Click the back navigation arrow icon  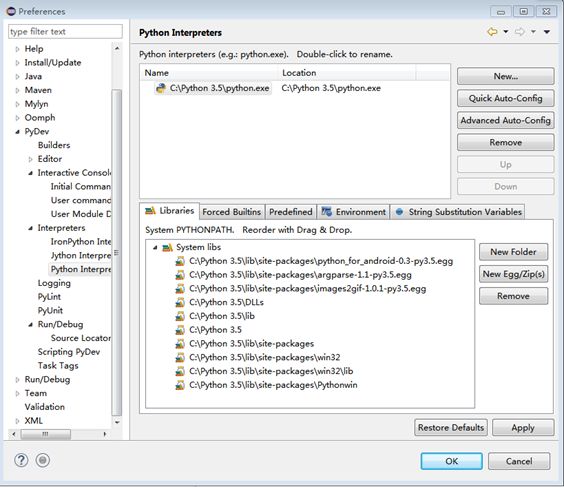coord(492,32)
